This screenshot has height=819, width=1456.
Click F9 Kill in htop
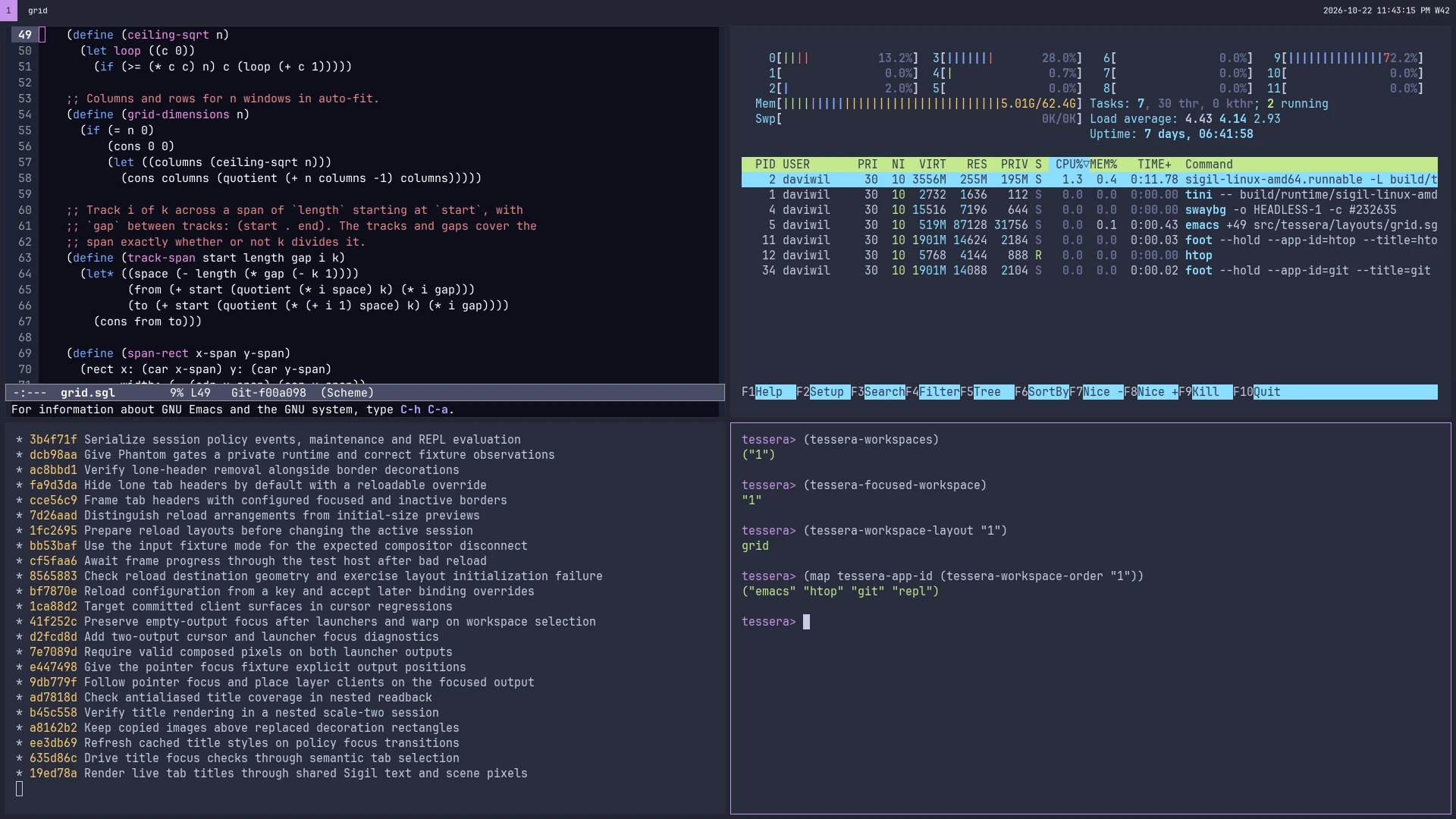(x=1205, y=392)
